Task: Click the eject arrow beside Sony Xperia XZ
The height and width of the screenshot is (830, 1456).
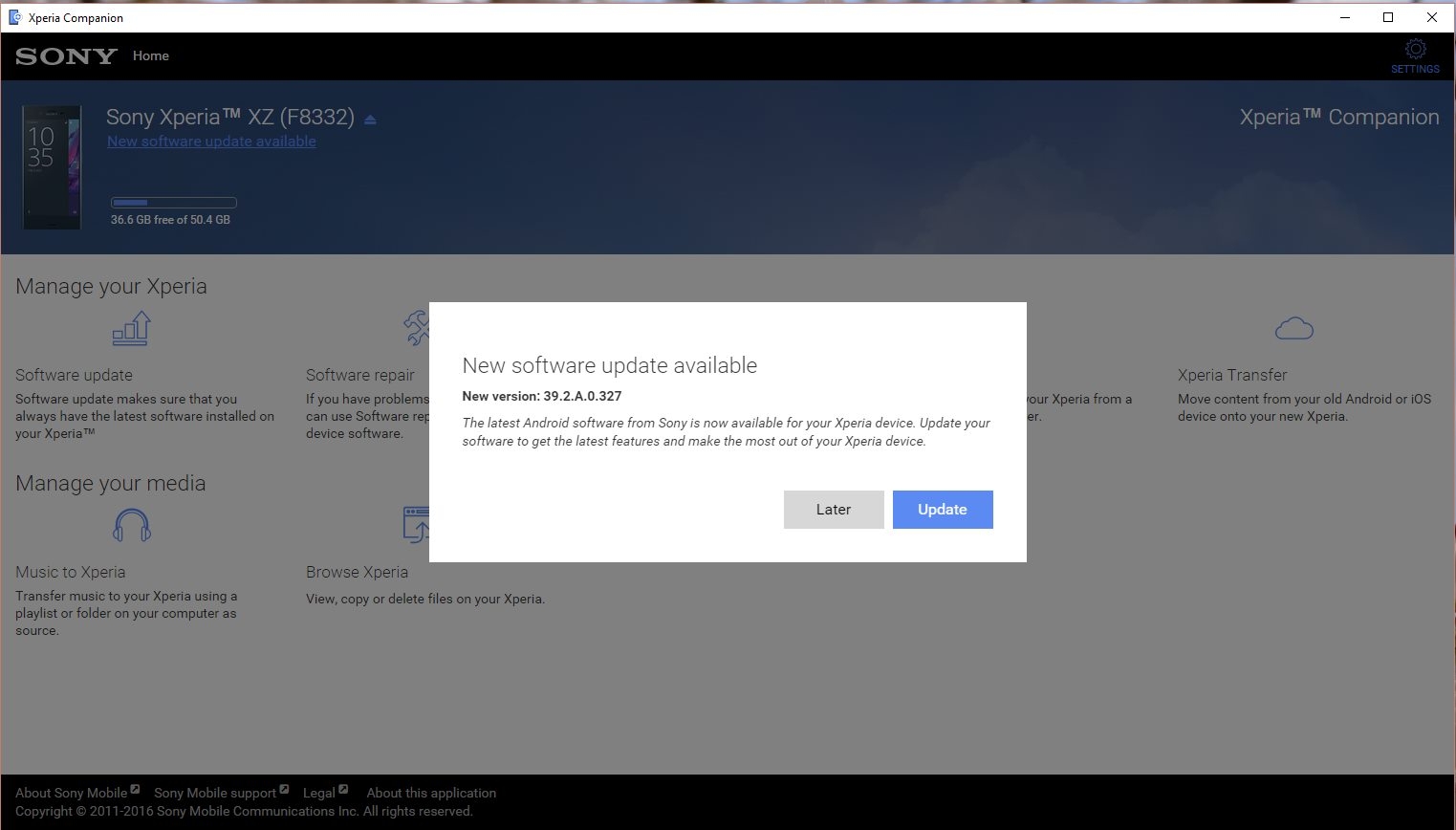Action: 370,120
